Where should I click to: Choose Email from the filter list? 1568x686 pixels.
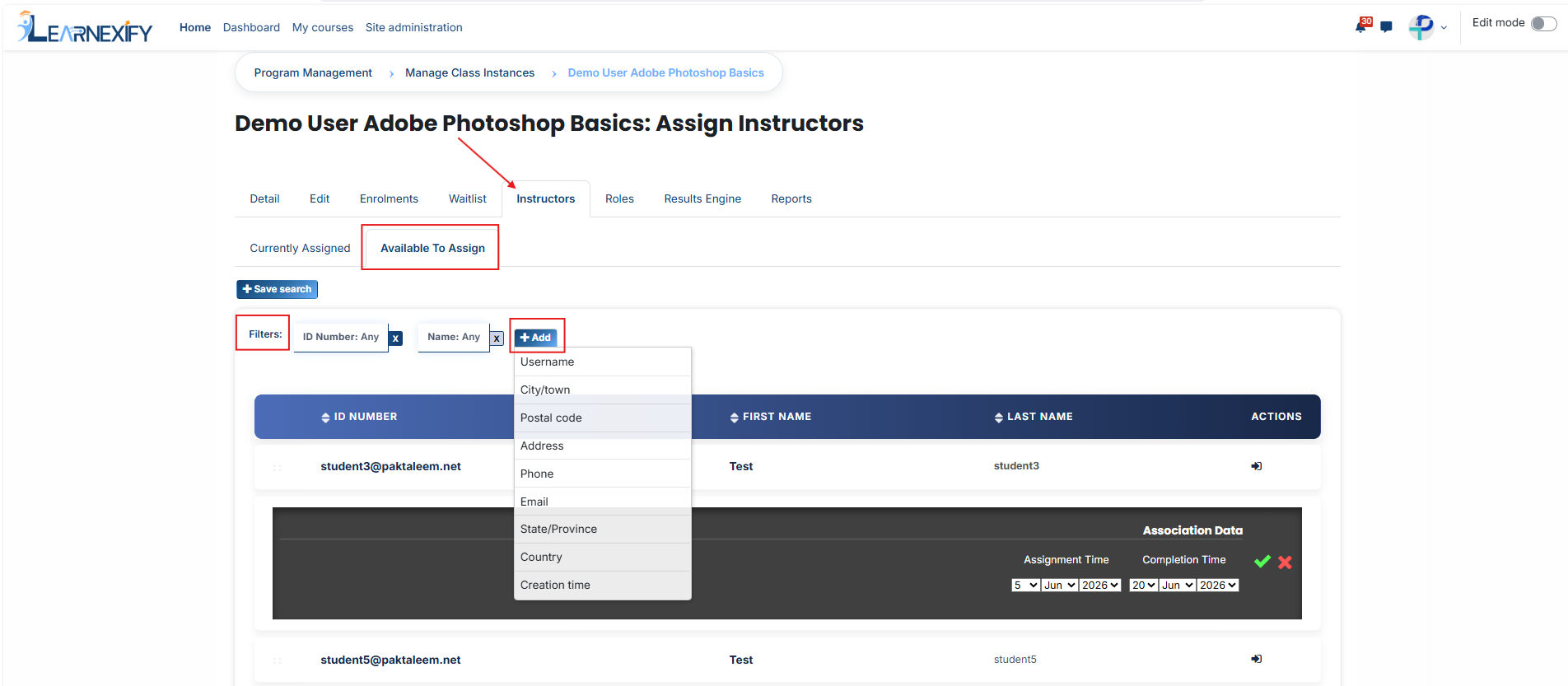(x=603, y=502)
